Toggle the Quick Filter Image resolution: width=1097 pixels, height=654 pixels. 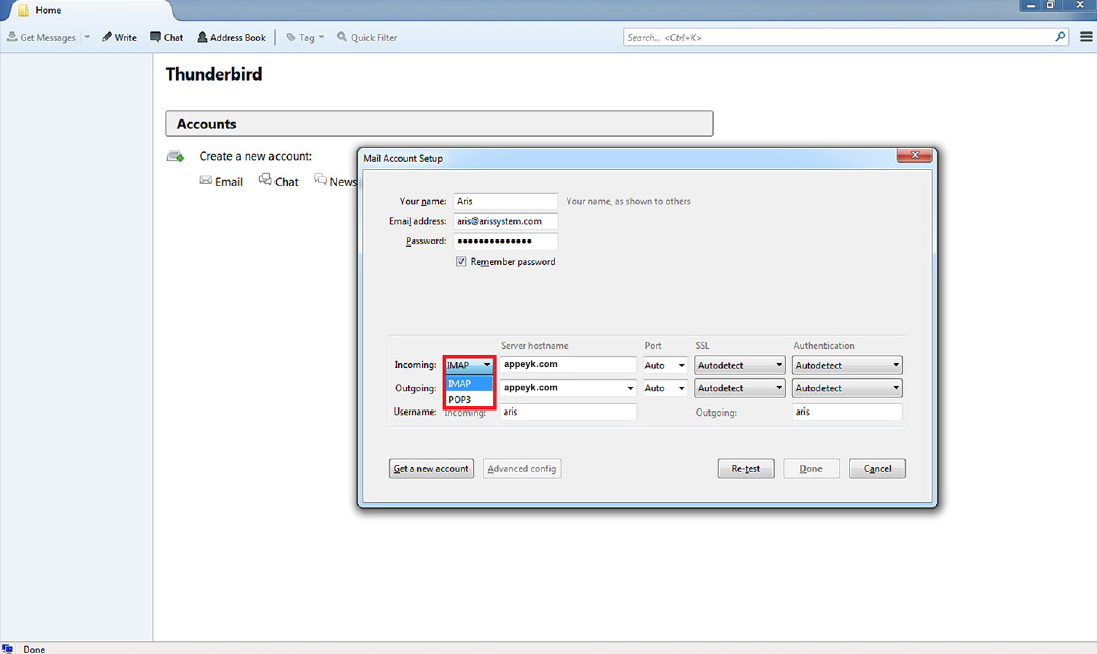[367, 37]
